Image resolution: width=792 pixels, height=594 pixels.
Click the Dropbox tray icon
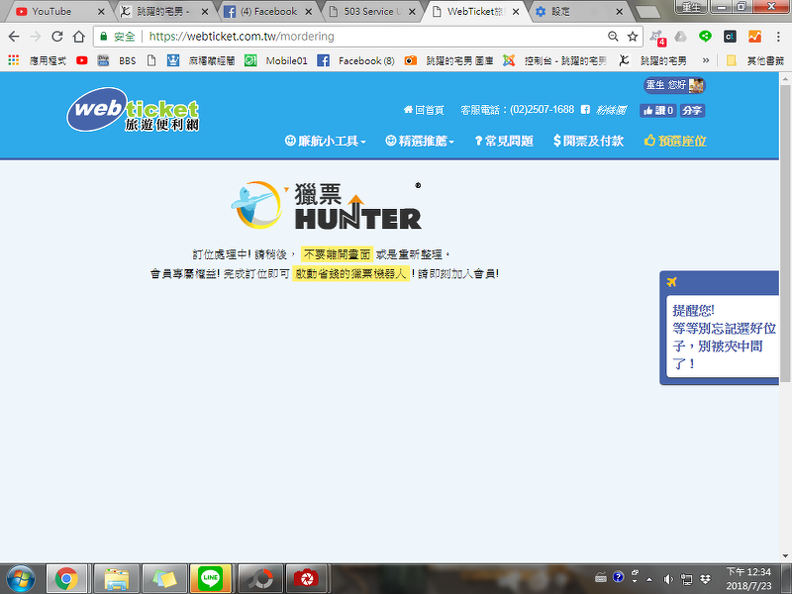[x=706, y=579]
